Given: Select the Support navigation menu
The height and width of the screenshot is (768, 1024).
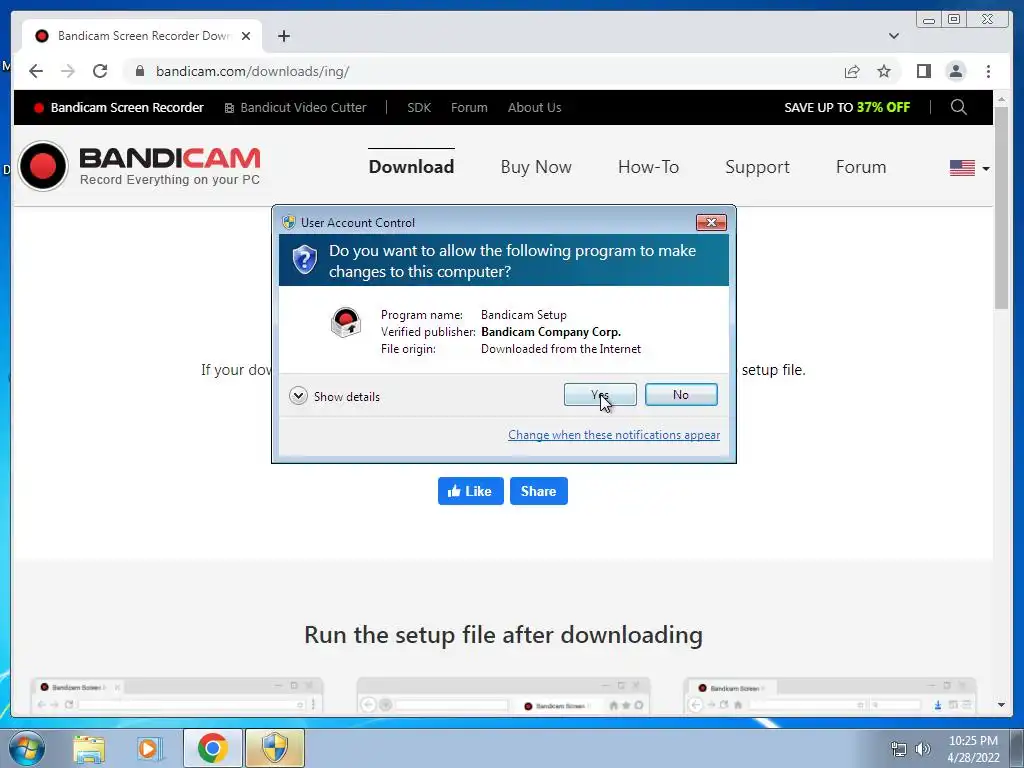Looking at the screenshot, I should tap(758, 167).
